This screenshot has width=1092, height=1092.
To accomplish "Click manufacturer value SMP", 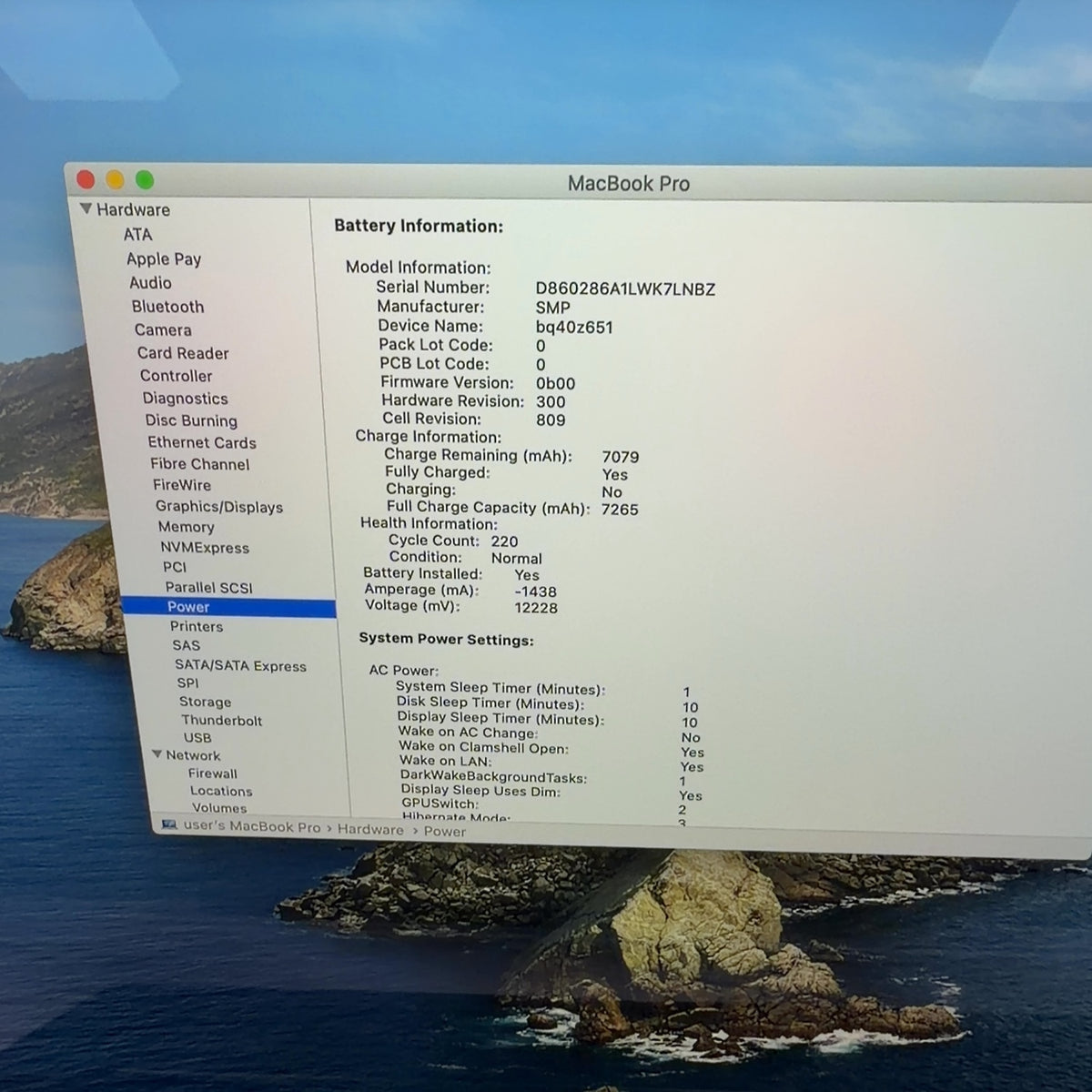I will [x=552, y=308].
